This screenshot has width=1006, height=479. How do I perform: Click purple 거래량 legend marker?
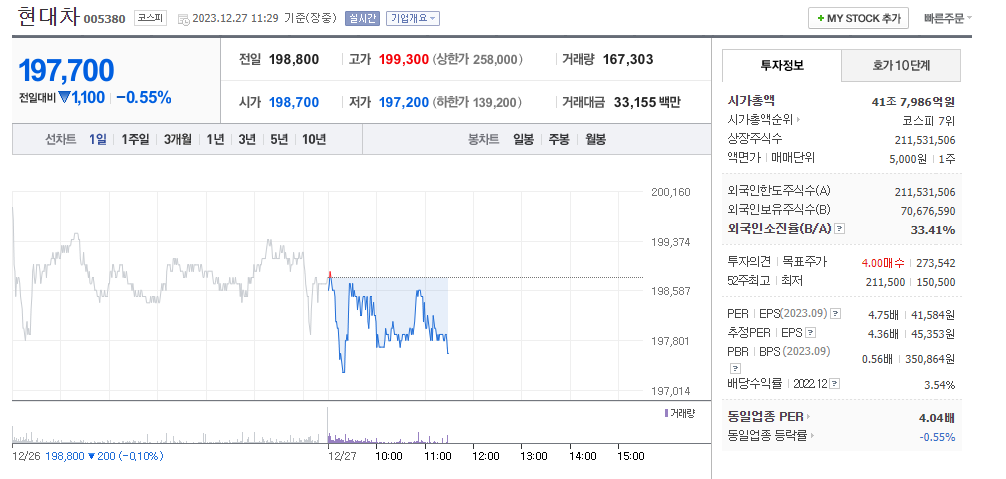pos(666,414)
